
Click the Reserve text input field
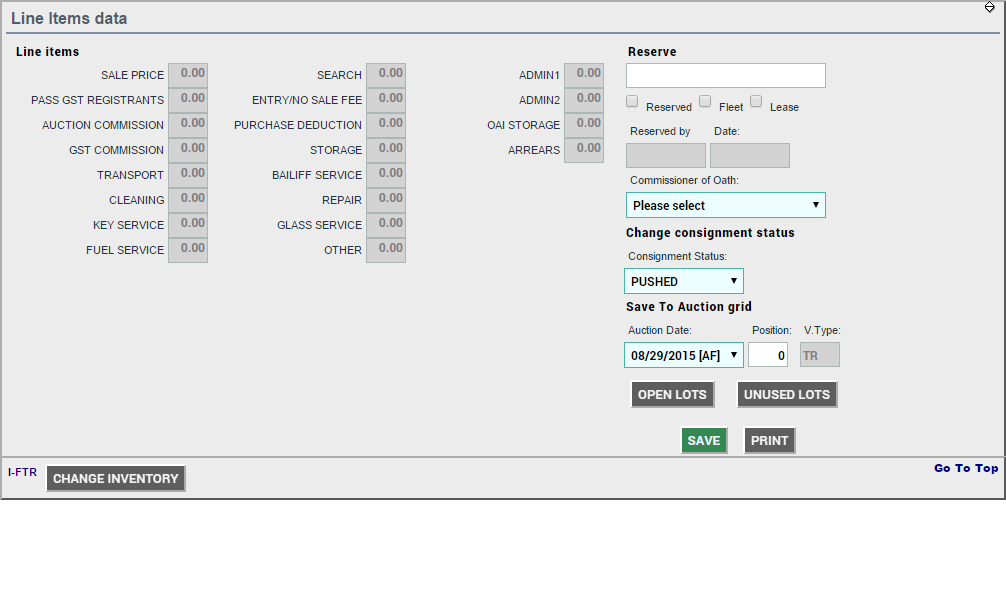(x=726, y=76)
